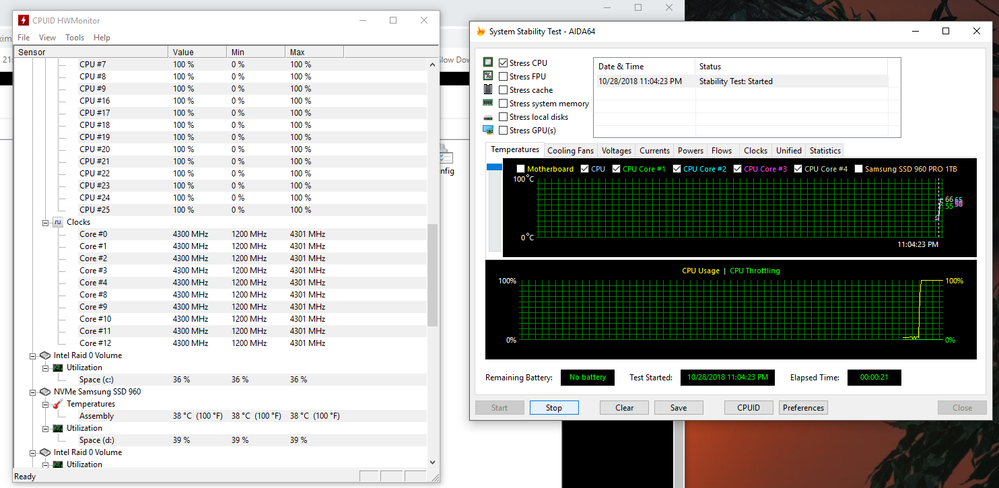The height and width of the screenshot is (488, 999).
Task: Click the thermometer icon of Temperatures node
Action: coord(58,404)
